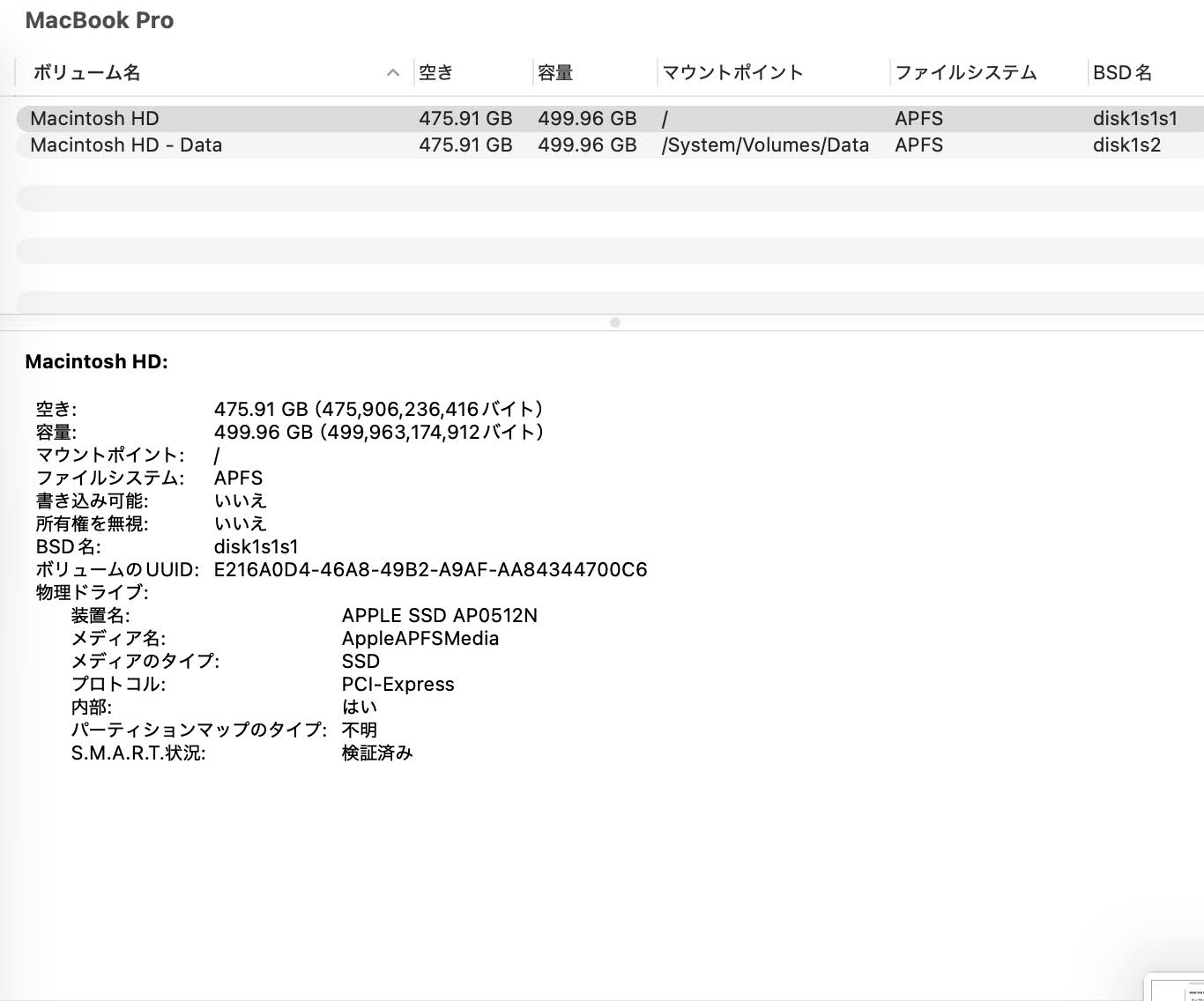Click the 内部: value はい
The height and width of the screenshot is (1001, 1204).
click(x=360, y=707)
